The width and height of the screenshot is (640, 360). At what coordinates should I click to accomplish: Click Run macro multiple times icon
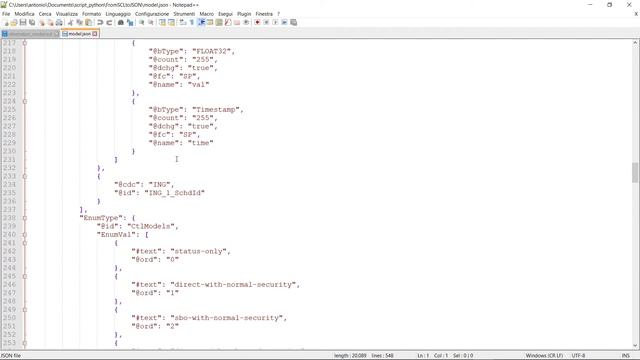coord(284,22)
